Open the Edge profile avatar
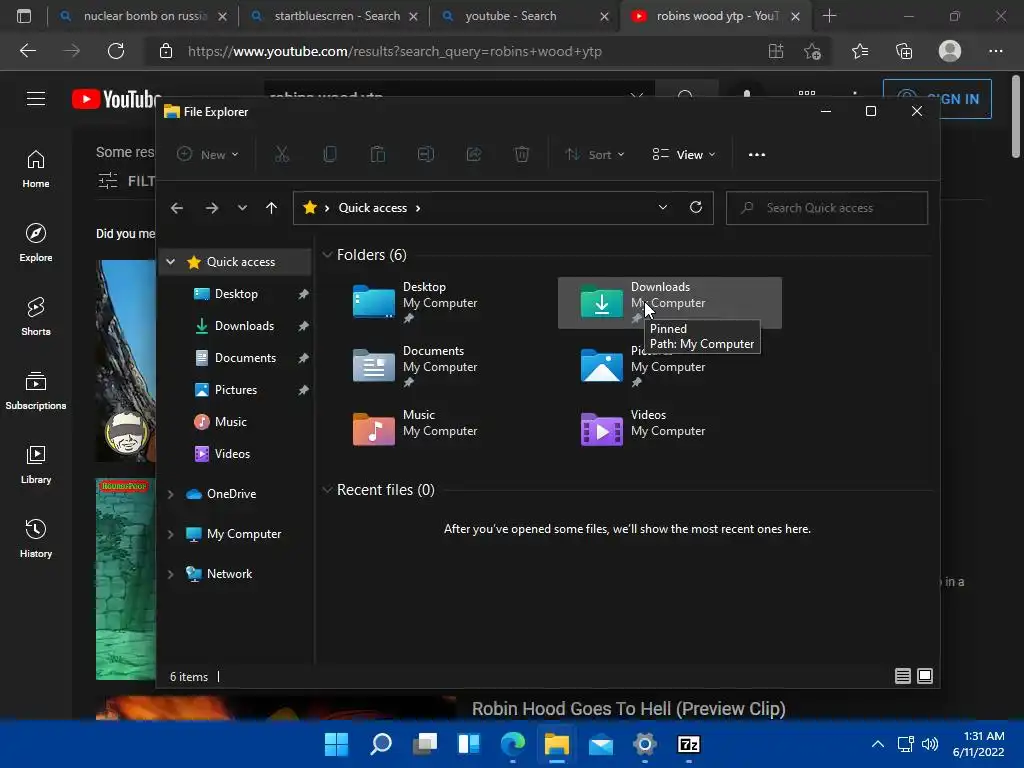Viewport: 1024px width, 768px height. click(x=950, y=51)
